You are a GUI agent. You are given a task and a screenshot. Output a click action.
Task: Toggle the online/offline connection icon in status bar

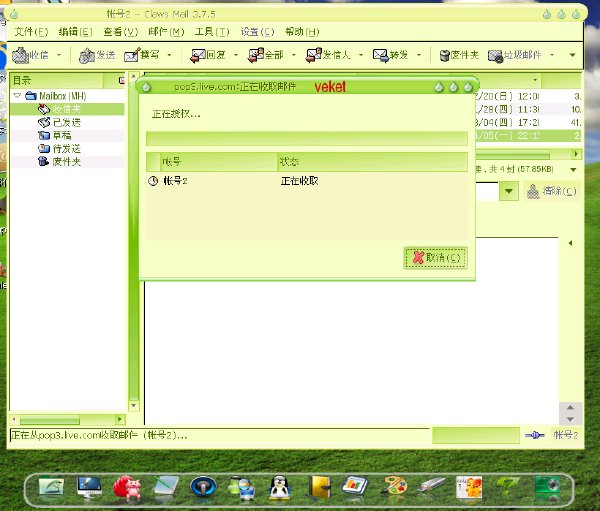535,435
